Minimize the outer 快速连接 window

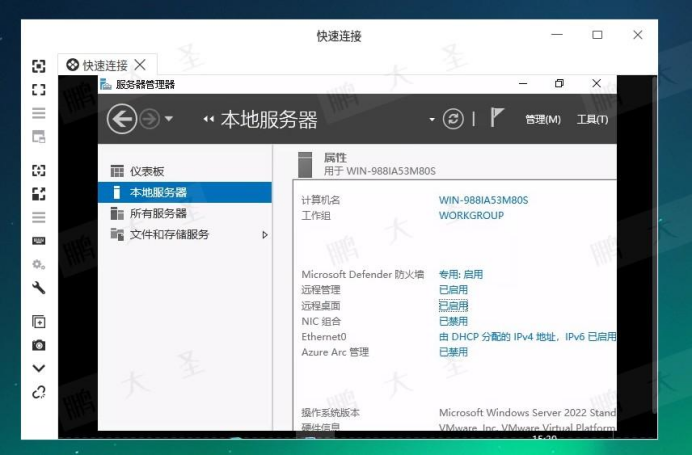[557, 34]
